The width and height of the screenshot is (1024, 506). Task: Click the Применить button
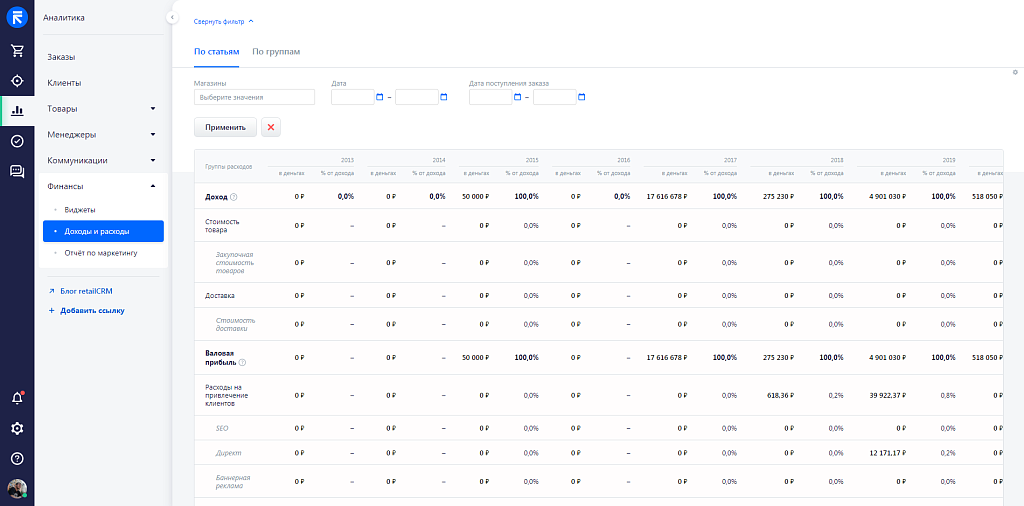click(x=225, y=127)
